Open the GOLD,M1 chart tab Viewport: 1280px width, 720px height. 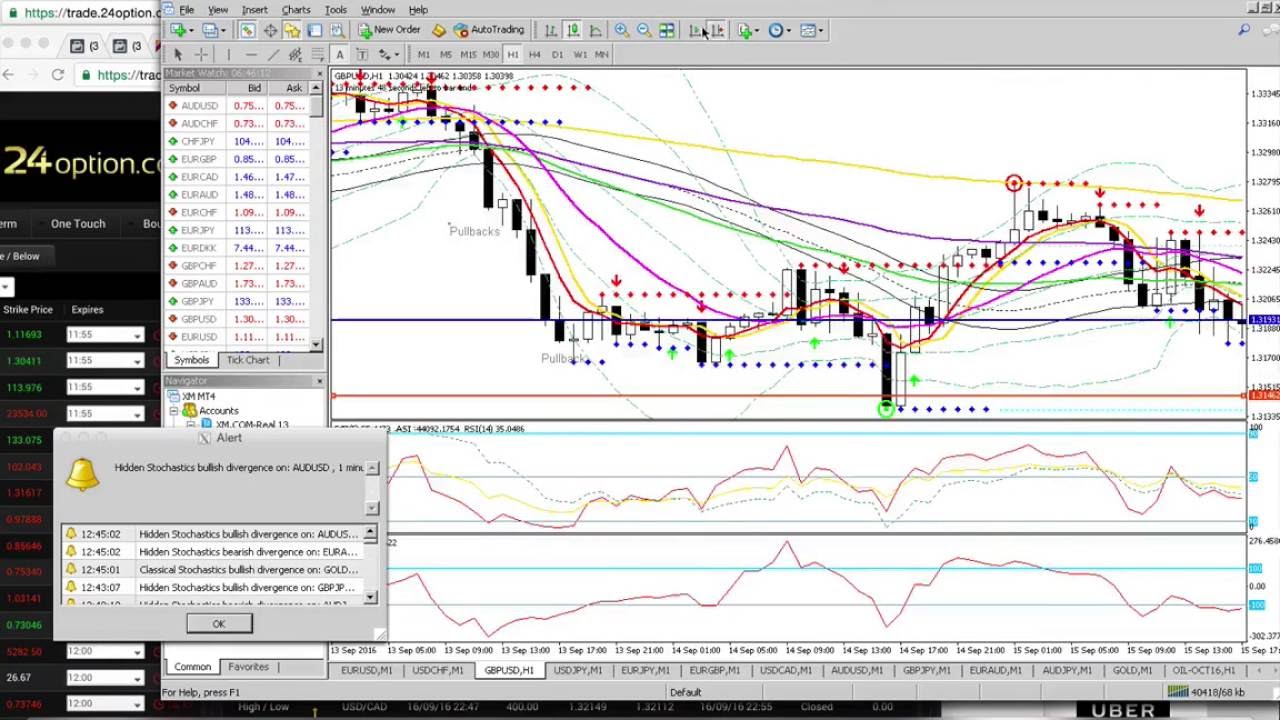click(x=1133, y=670)
